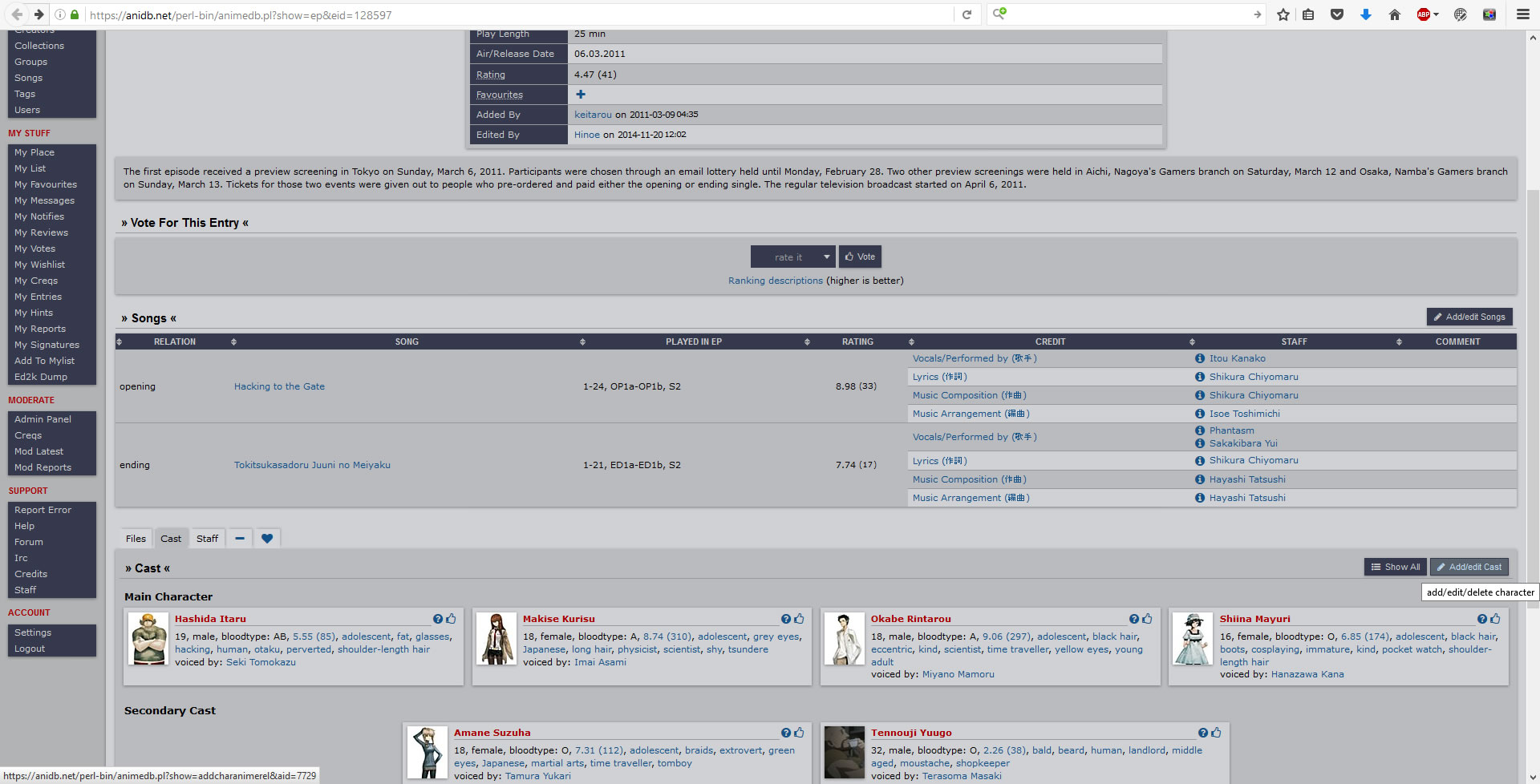Click the info icon next to Itou Kanako
The width and height of the screenshot is (1540, 784).
click(x=1200, y=359)
